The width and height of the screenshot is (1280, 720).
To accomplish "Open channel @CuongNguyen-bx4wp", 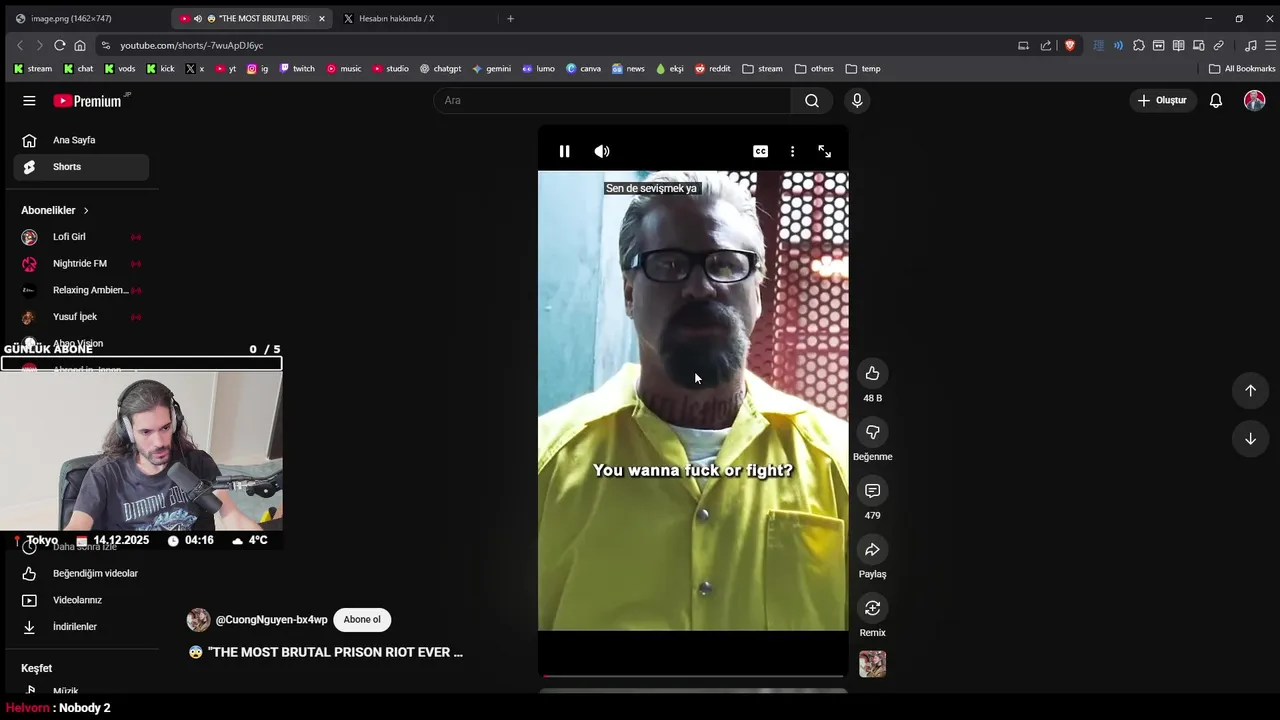I will [x=271, y=620].
